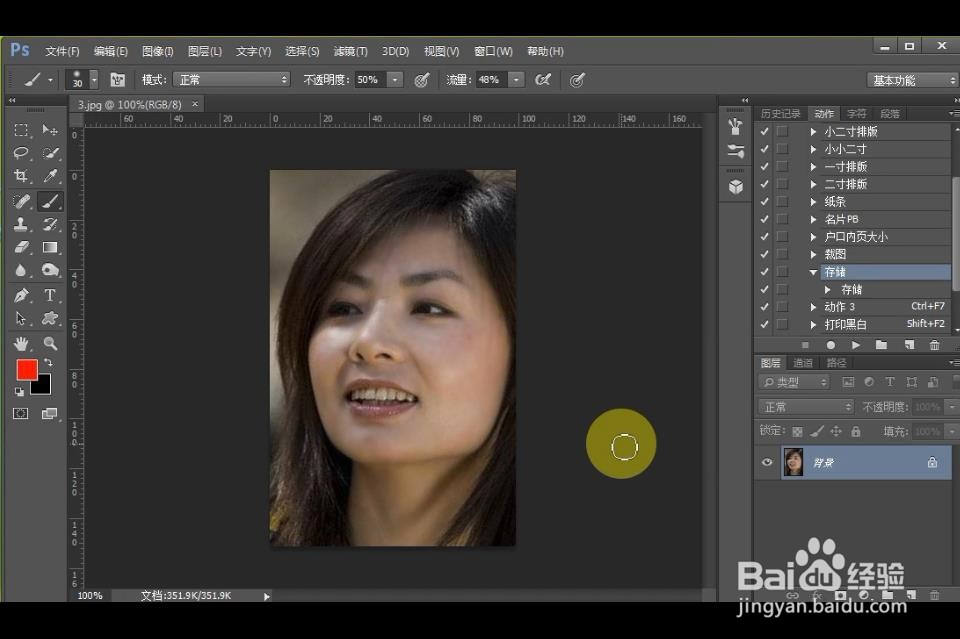Viewport: 960px width, 639px height.
Task: Open layer blend mode 正常 dropdown
Action: [805, 406]
